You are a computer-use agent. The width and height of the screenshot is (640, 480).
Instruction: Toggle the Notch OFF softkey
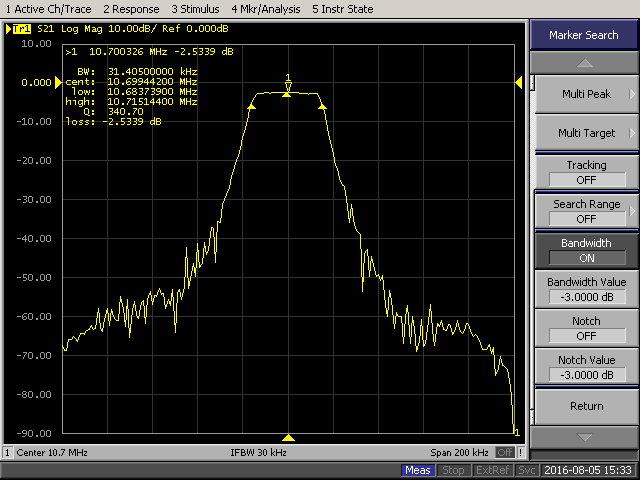tap(586, 328)
